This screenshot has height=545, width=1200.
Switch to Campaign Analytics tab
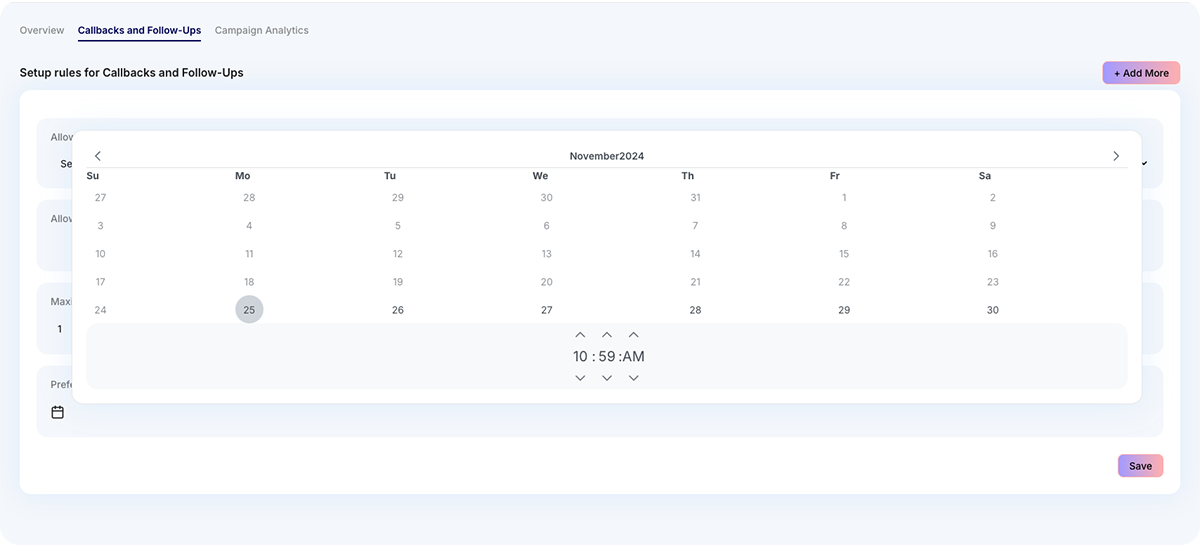[261, 31]
